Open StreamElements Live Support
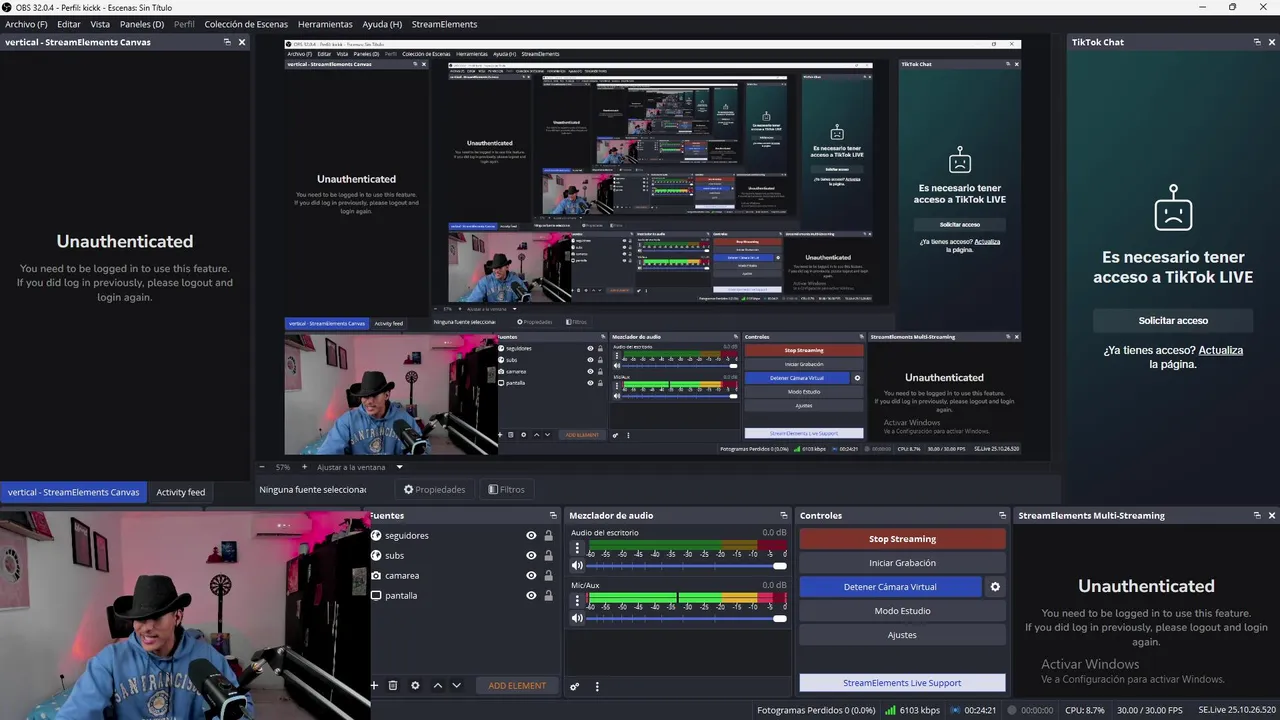The width and height of the screenshot is (1280, 720). click(x=902, y=683)
